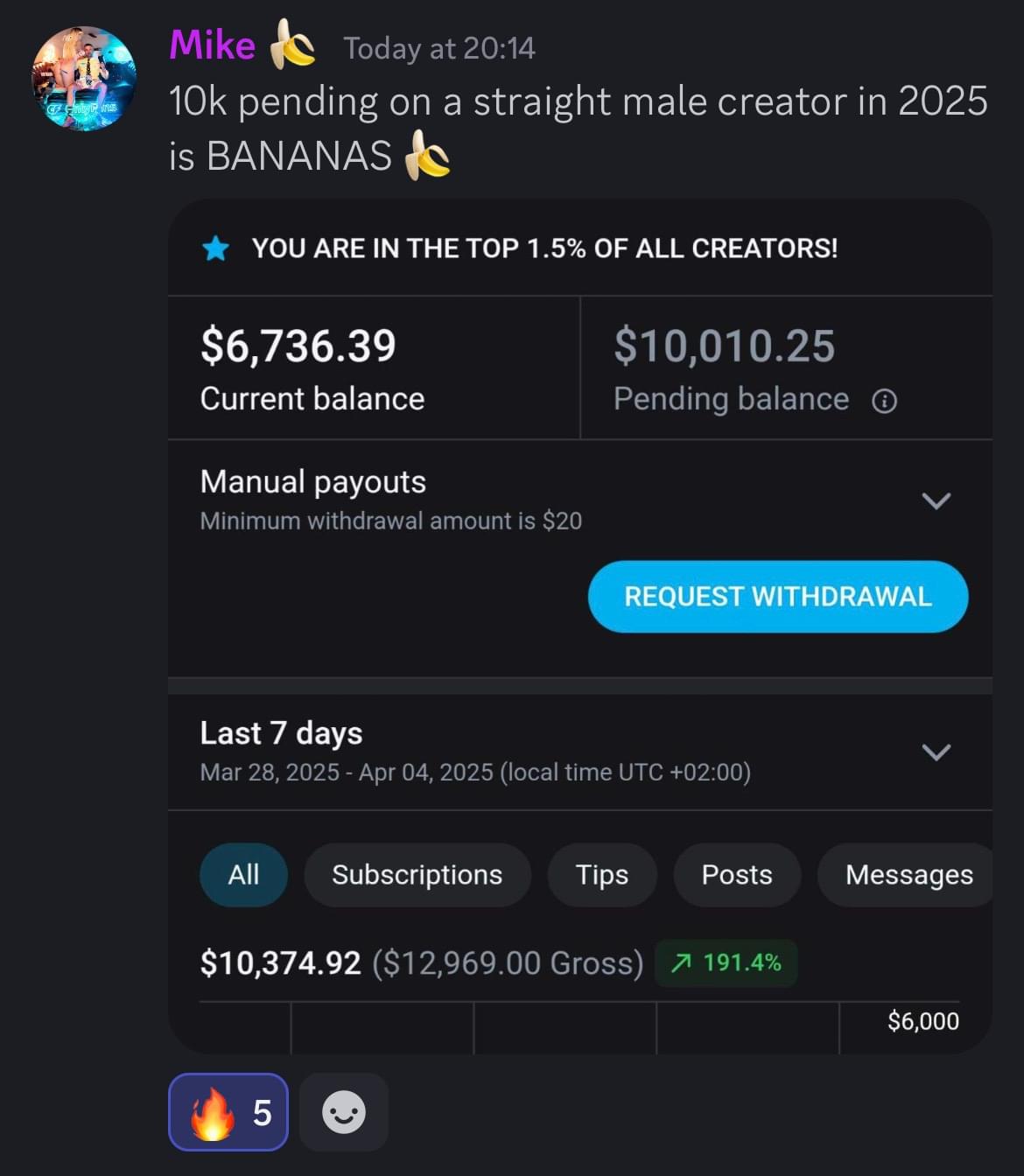The height and width of the screenshot is (1176, 1024).
Task: Click the pending balance info icon
Action: coord(884,401)
